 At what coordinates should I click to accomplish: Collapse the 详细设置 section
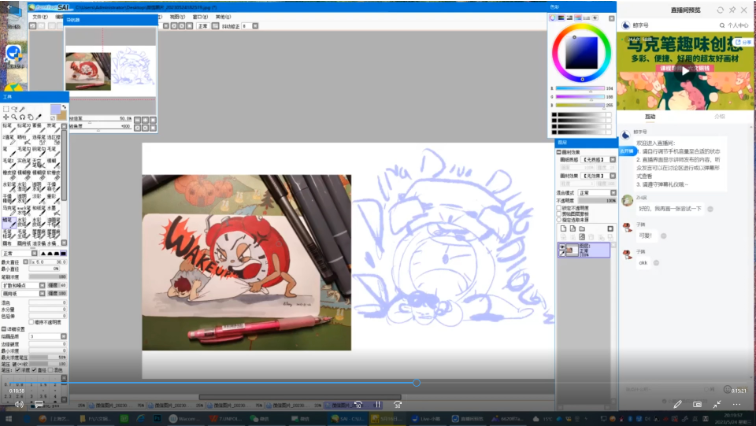4,329
